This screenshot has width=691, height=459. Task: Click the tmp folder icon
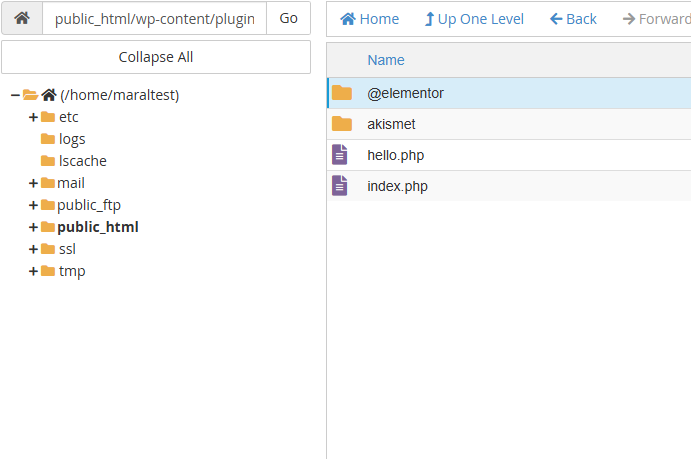[48, 271]
